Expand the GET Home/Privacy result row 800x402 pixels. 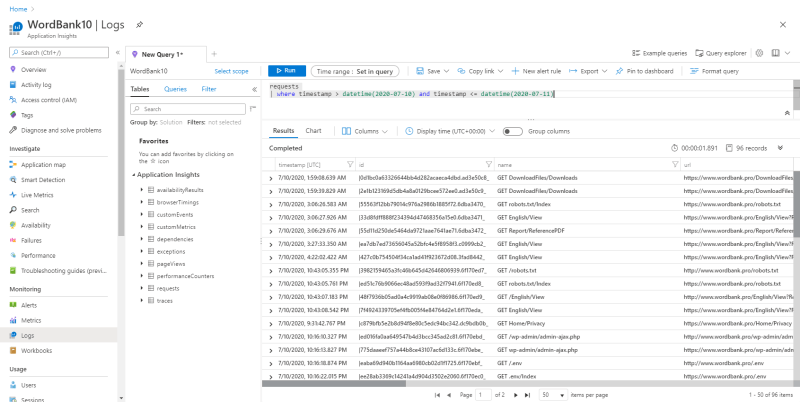tap(270, 323)
